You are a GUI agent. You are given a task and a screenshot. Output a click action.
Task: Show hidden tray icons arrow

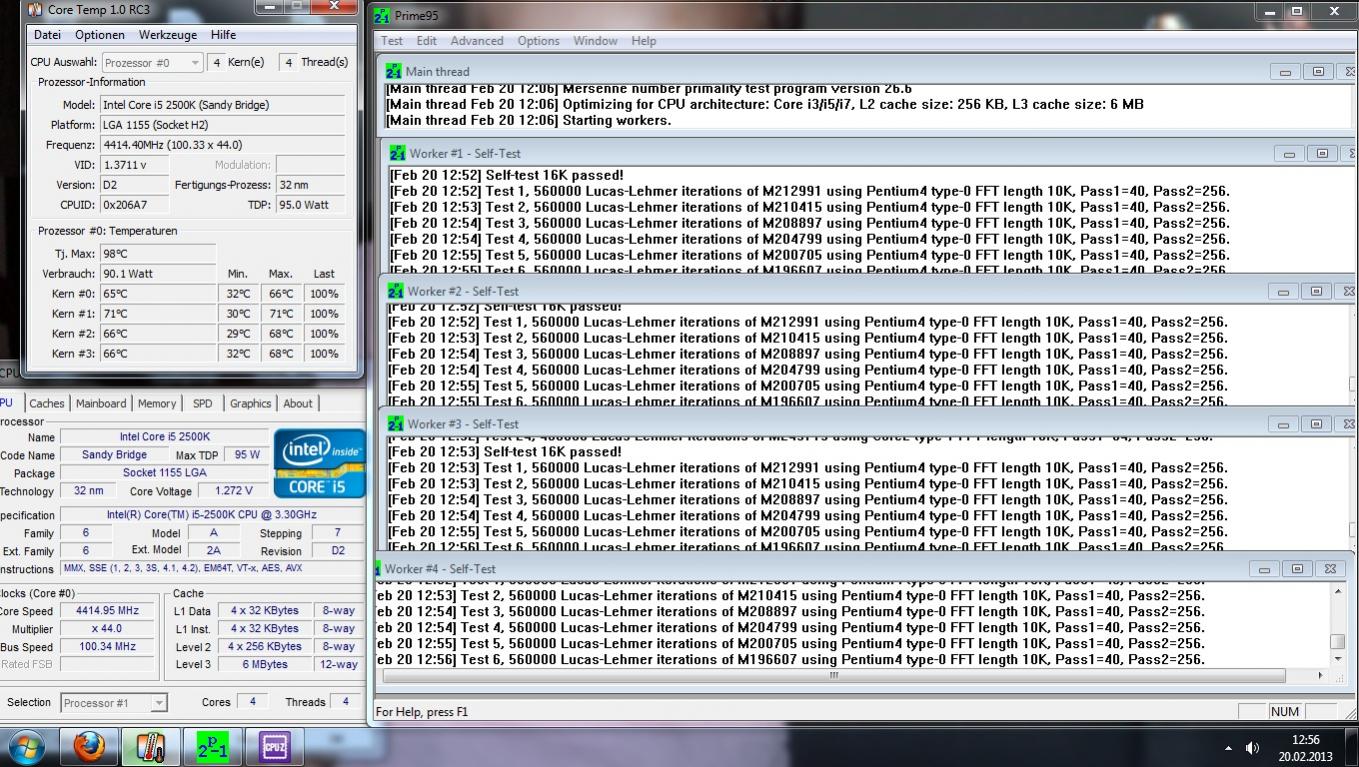1228,748
